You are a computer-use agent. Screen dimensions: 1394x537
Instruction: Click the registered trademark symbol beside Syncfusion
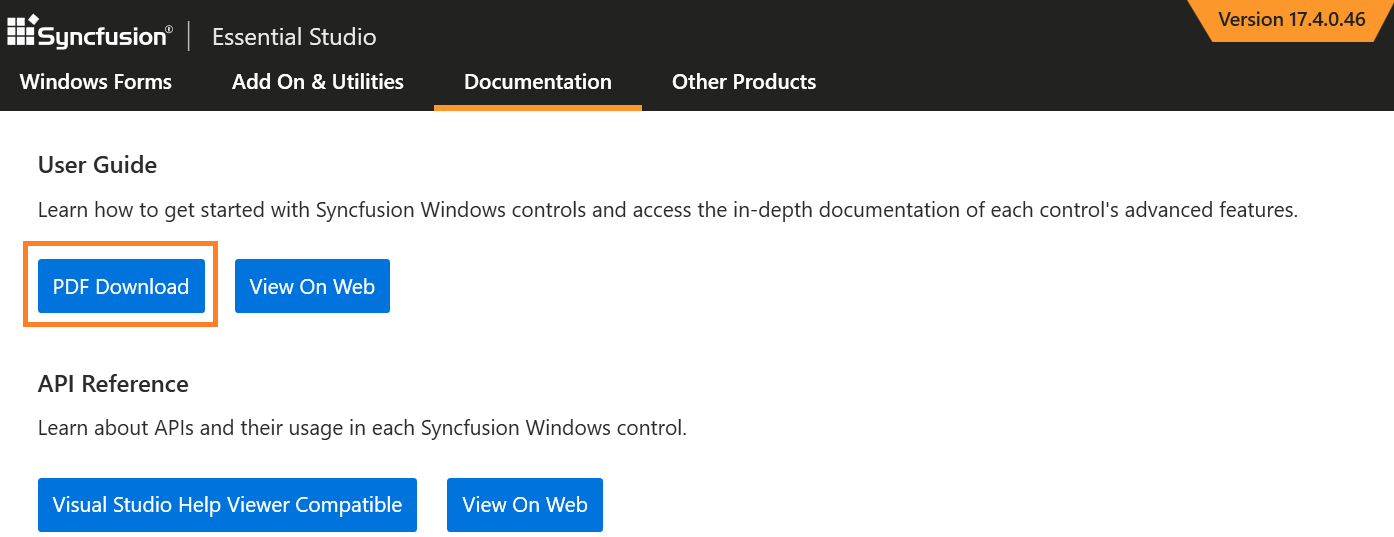coord(169,29)
